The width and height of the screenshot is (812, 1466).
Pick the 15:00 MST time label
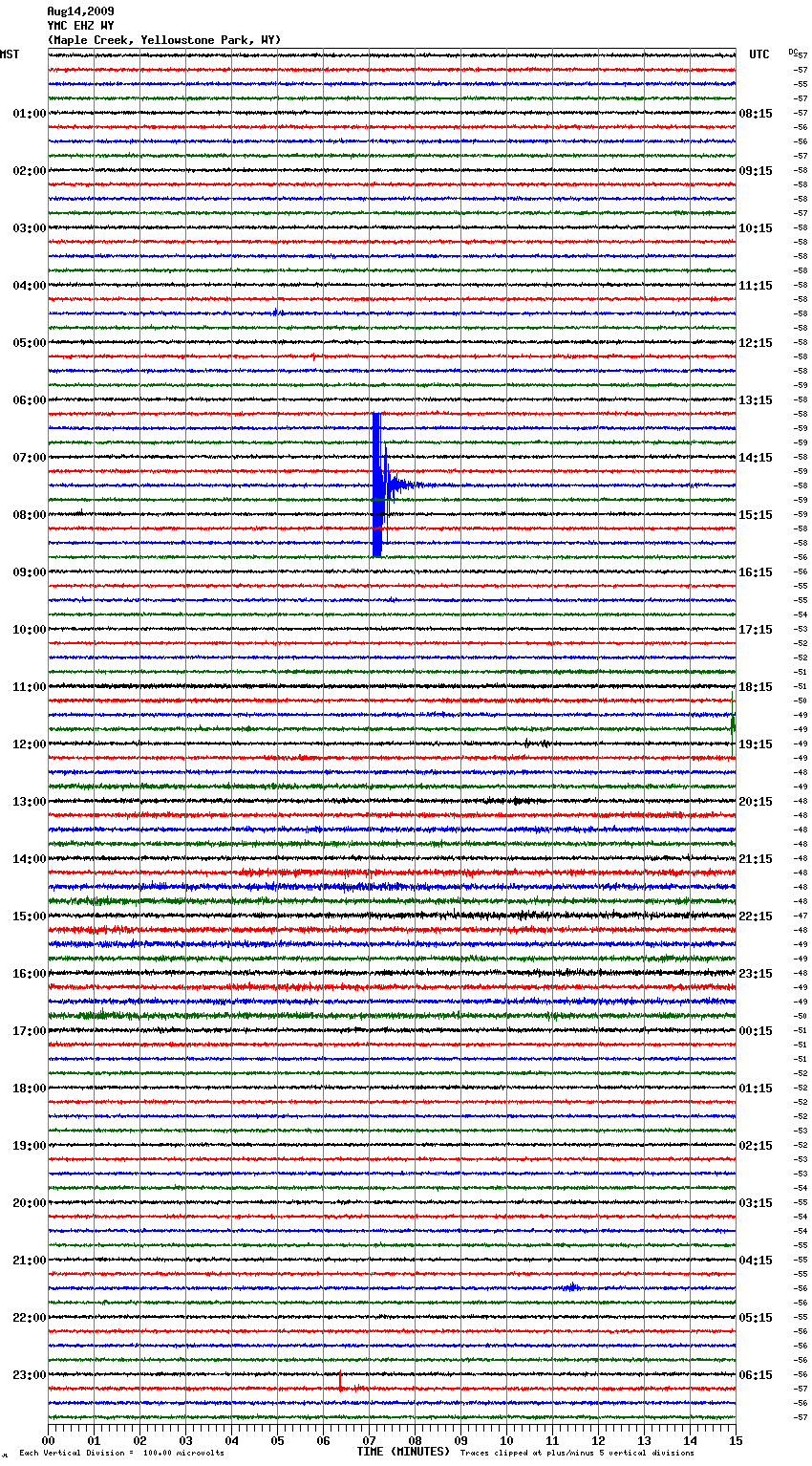coord(30,916)
